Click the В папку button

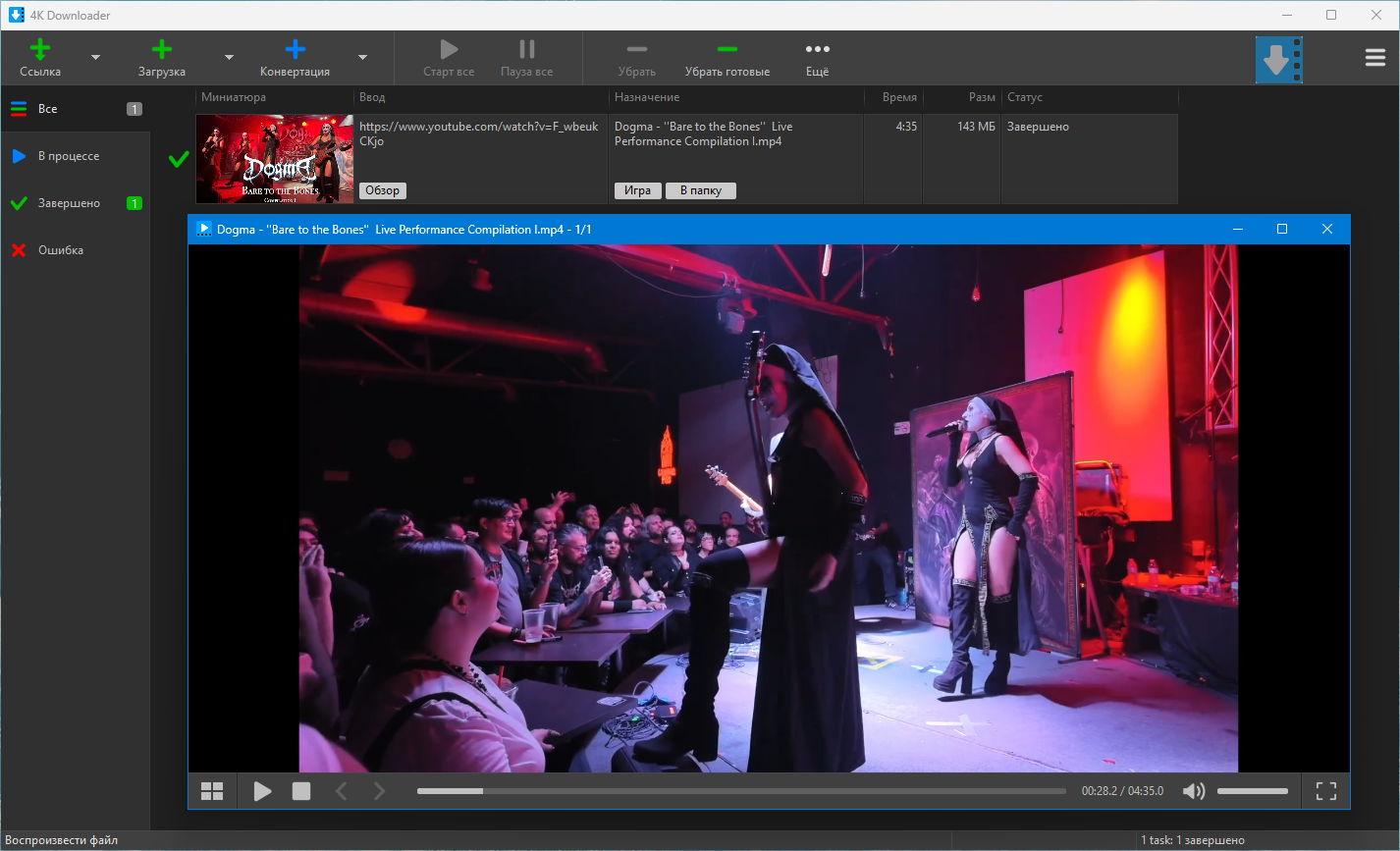[x=700, y=190]
